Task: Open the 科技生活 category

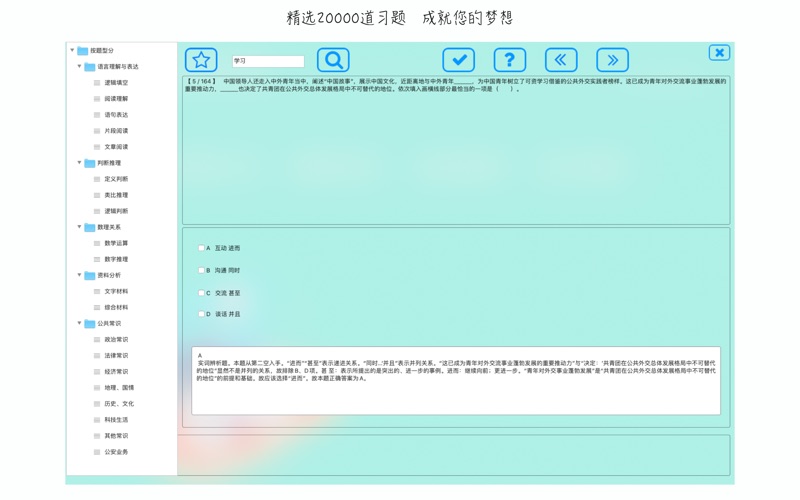Action: tap(116, 420)
